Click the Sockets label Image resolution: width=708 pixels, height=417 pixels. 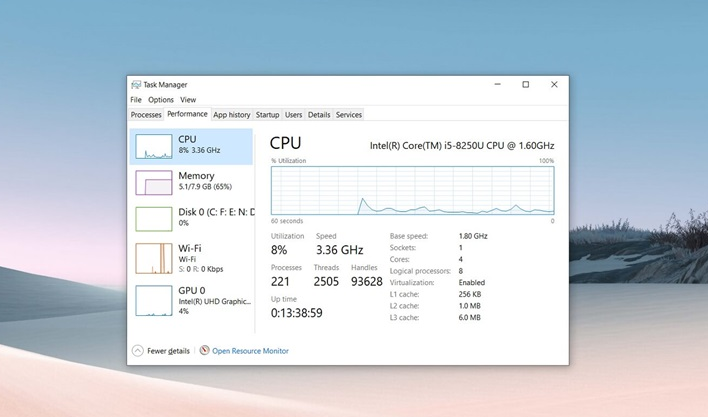403,247
